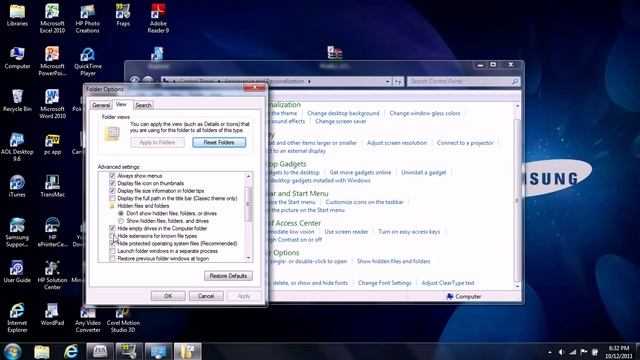This screenshot has height=360, width=640.
Task: Switch to the View tab
Action: click(x=121, y=104)
